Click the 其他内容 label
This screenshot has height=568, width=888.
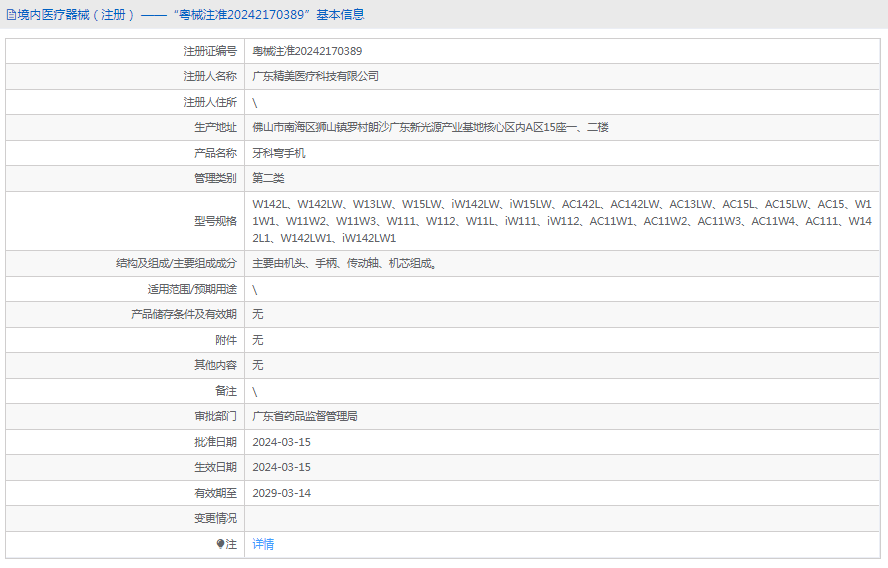pos(215,365)
